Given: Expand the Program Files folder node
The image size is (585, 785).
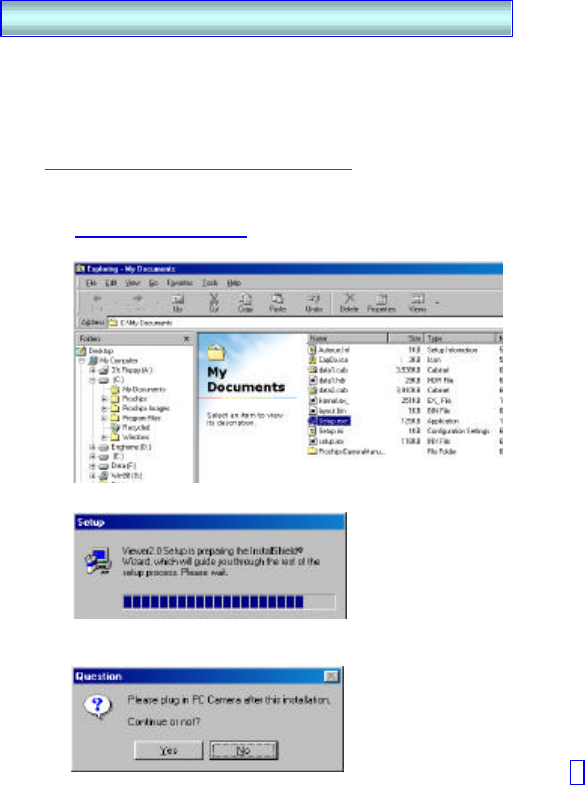Looking at the screenshot, I should (x=104, y=418).
